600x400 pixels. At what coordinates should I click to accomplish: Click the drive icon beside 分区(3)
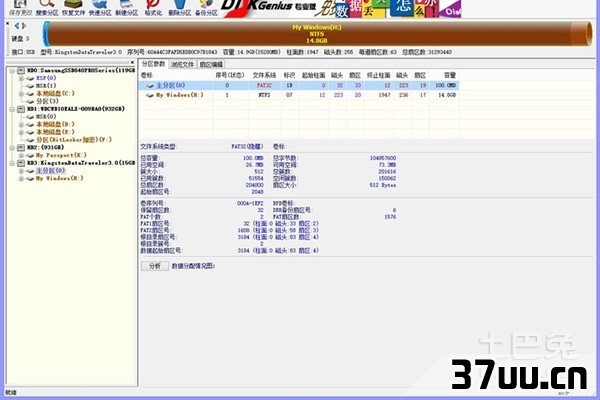(x=30, y=101)
